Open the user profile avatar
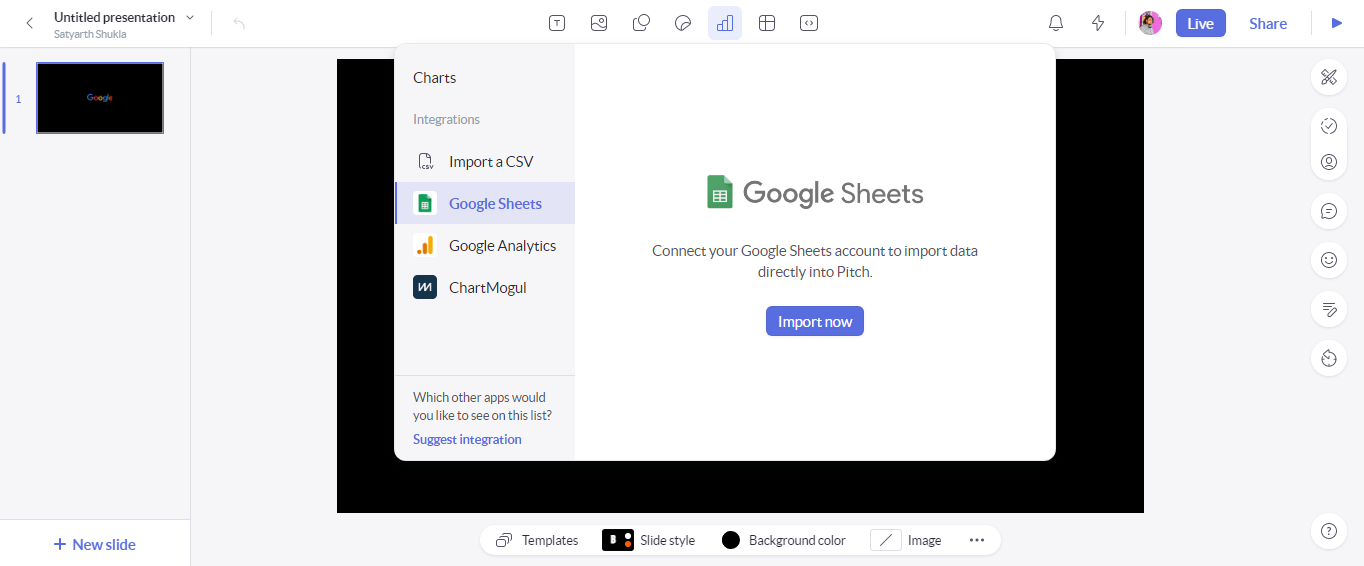1364x566 pixels. (x=1150, y=23)
